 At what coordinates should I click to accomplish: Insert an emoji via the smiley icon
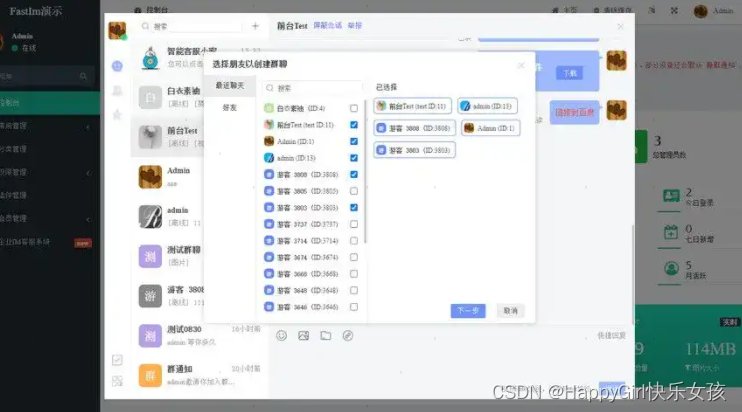coord(282,336)
